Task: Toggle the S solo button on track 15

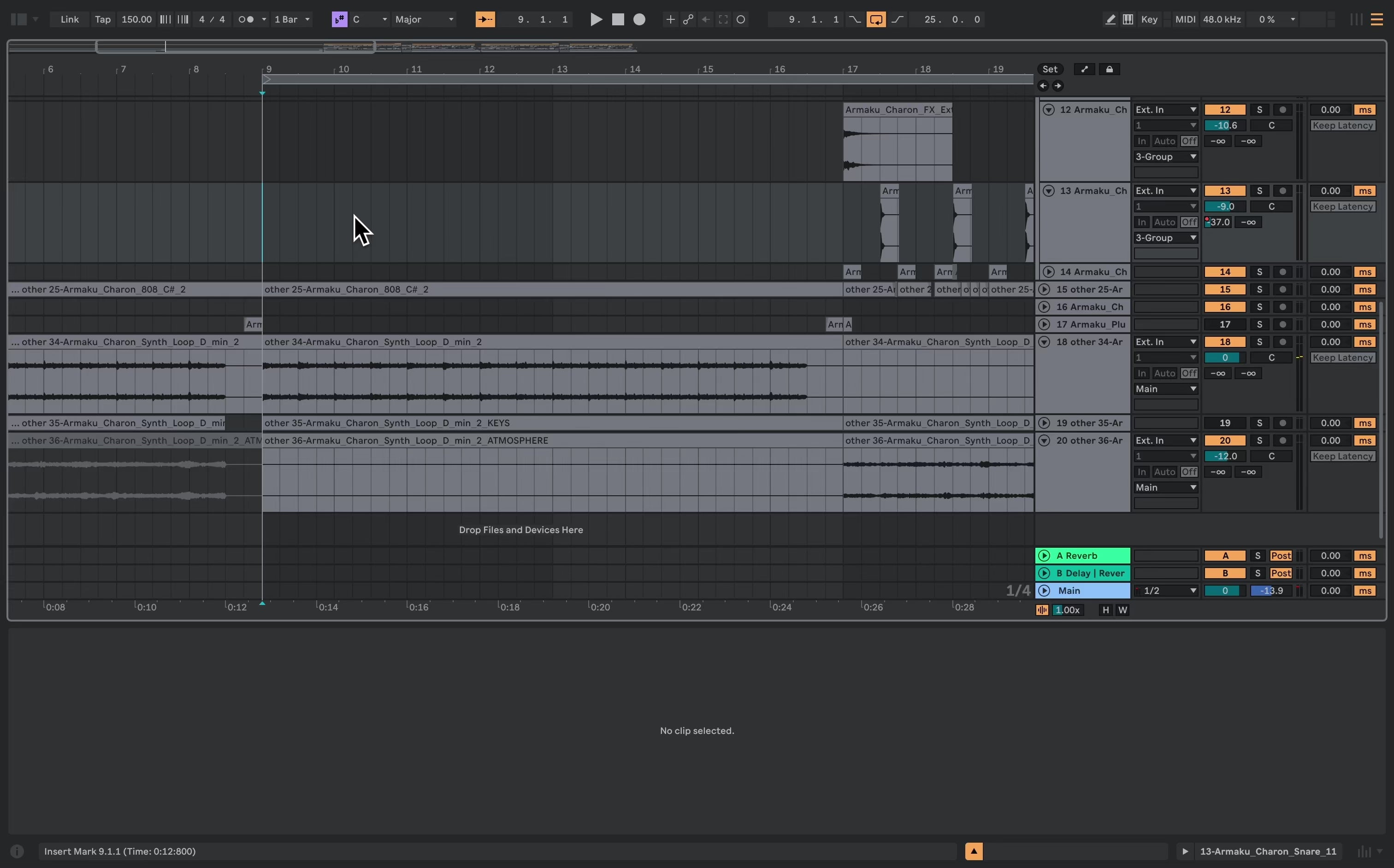Action: [1258, 289]
